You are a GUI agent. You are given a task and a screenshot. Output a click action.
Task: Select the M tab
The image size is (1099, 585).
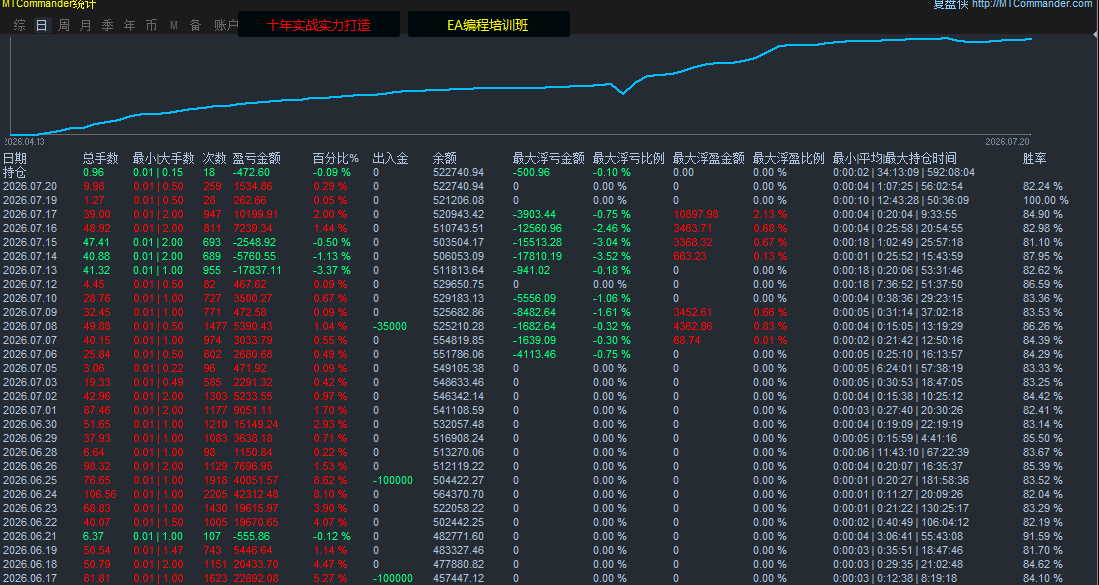[x=174, y=25]
